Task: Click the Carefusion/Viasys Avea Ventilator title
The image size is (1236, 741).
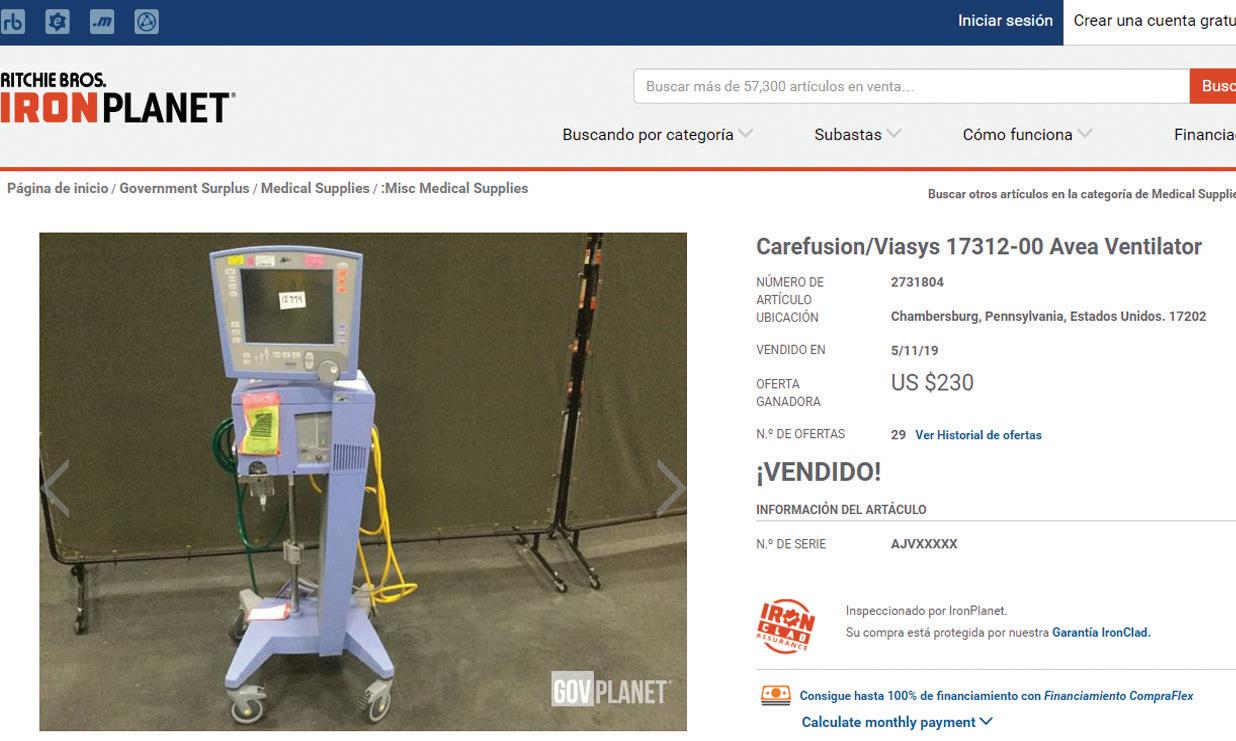Action: pyautogui.click(x=979, y=247)
